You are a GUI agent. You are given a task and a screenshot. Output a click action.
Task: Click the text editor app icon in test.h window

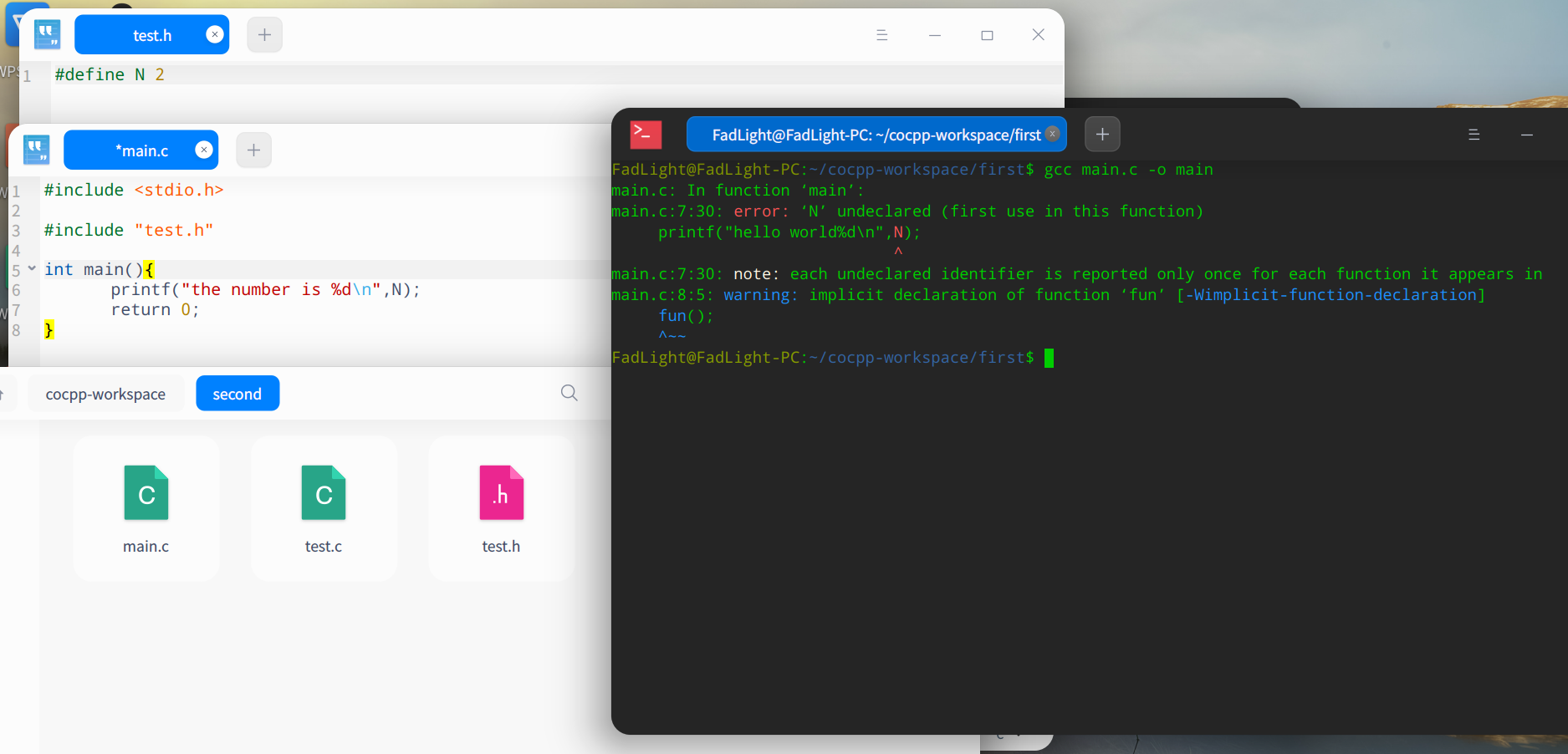click(48, 35)
